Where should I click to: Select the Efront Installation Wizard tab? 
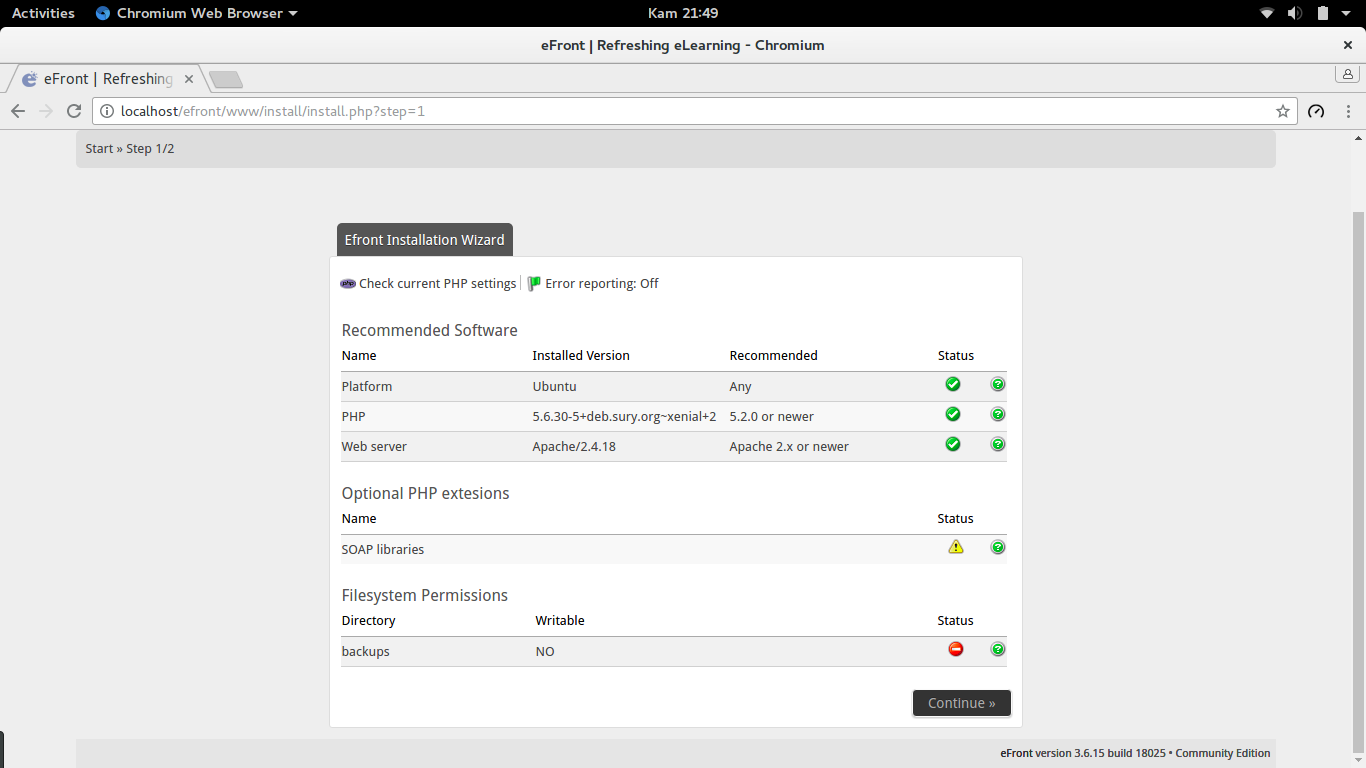pyautogui.click(x=425, y=240)
